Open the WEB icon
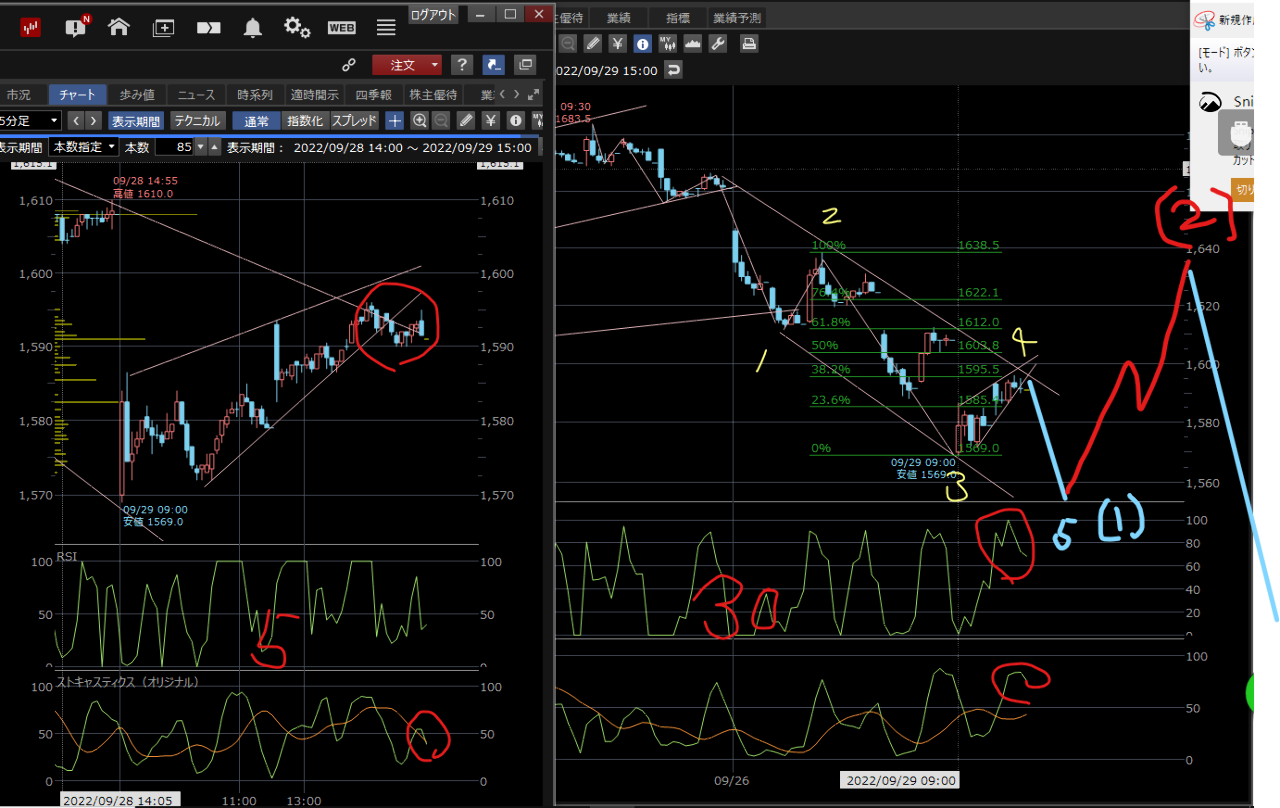Screen dimensions: 1280x808 tap(342, 28)
